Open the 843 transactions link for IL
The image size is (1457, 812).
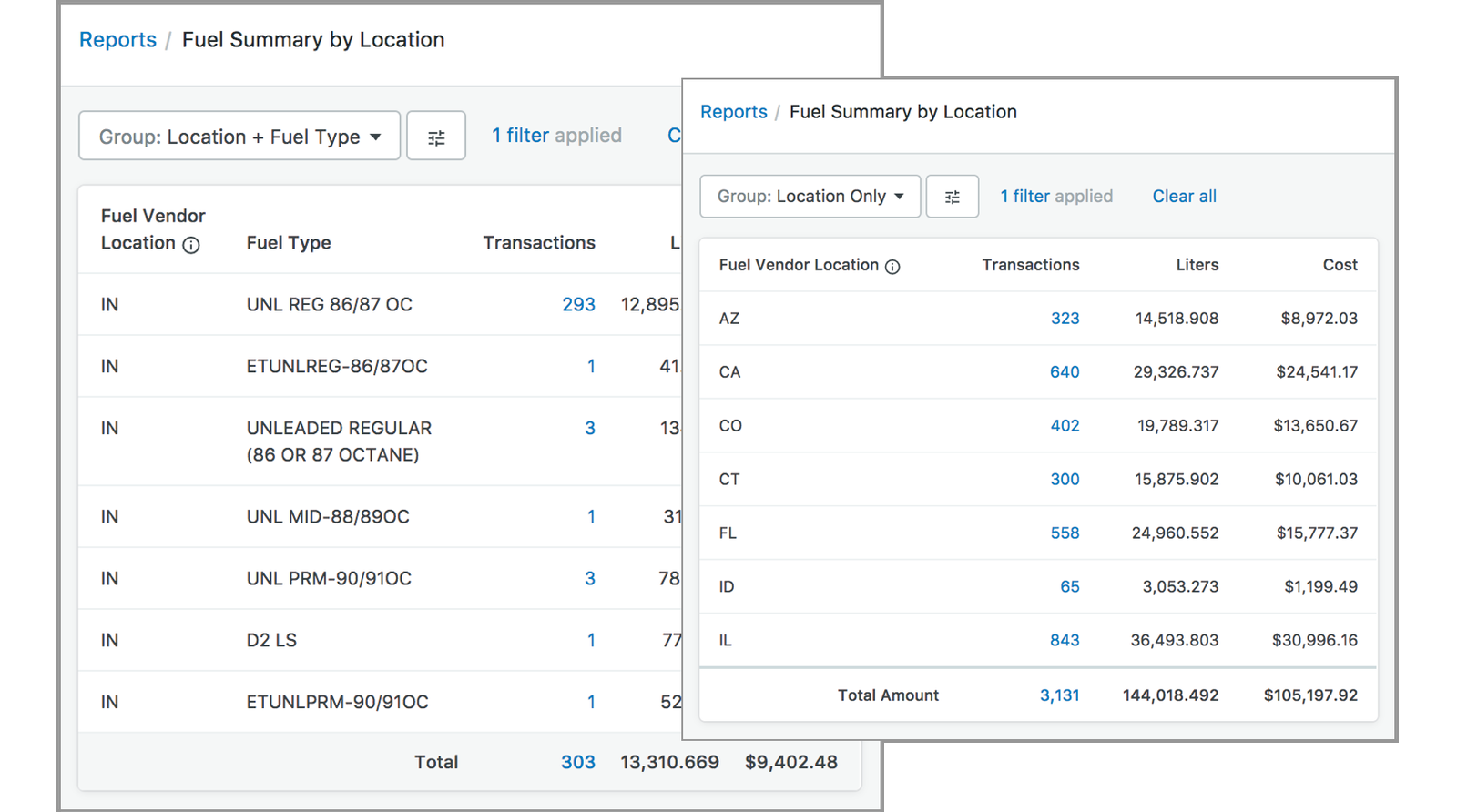1065,641
